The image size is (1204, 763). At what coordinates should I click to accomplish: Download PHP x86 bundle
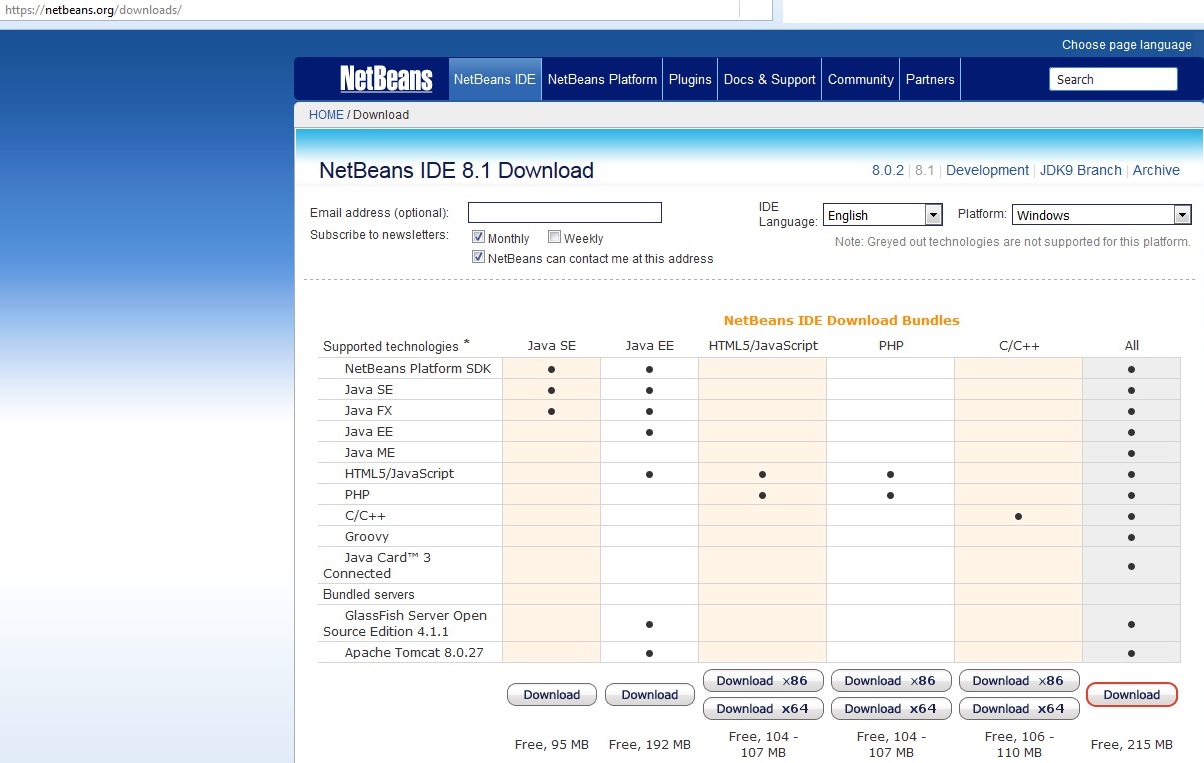pos(891,681)
